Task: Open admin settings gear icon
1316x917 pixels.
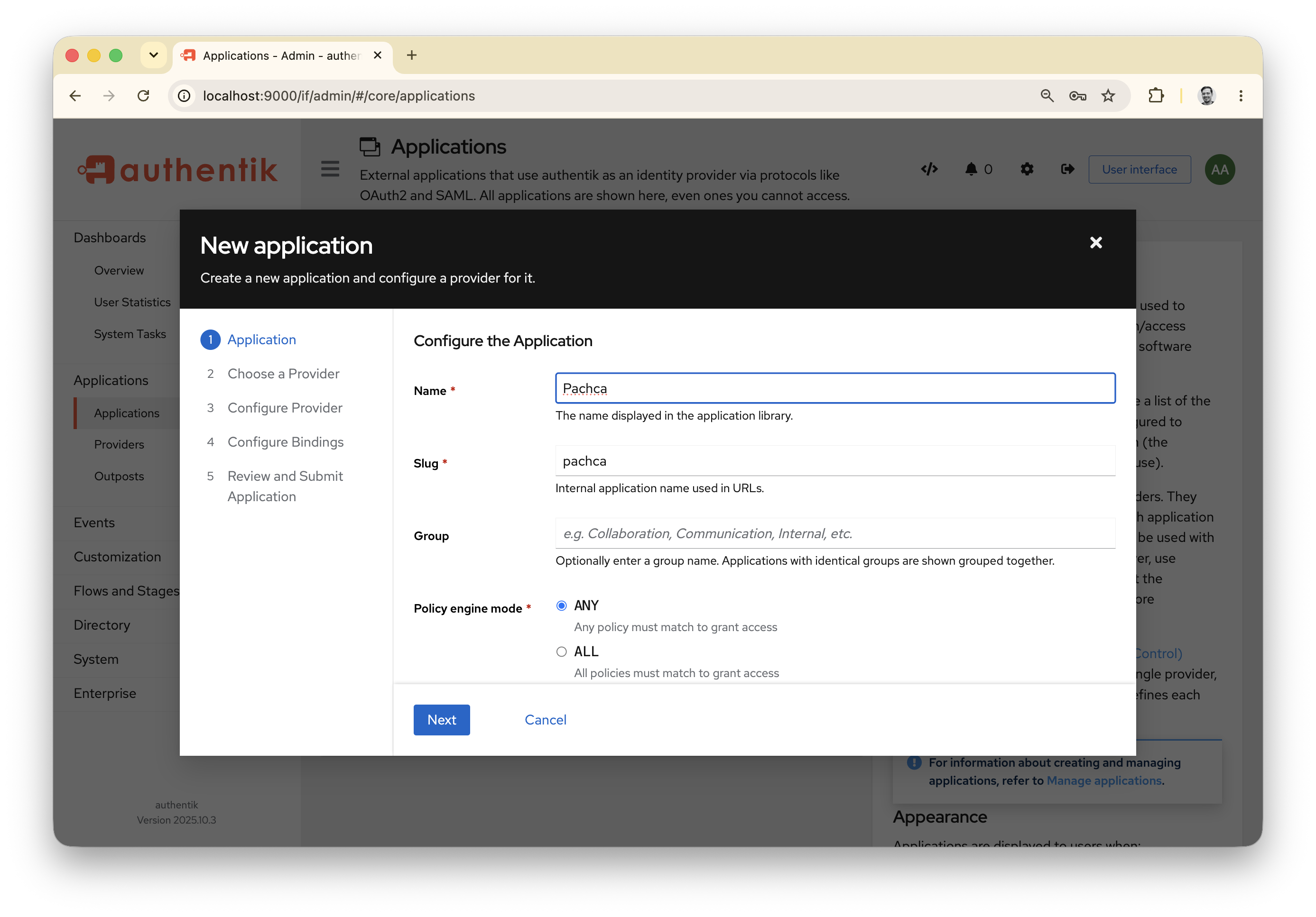Action: [1027, 169]
